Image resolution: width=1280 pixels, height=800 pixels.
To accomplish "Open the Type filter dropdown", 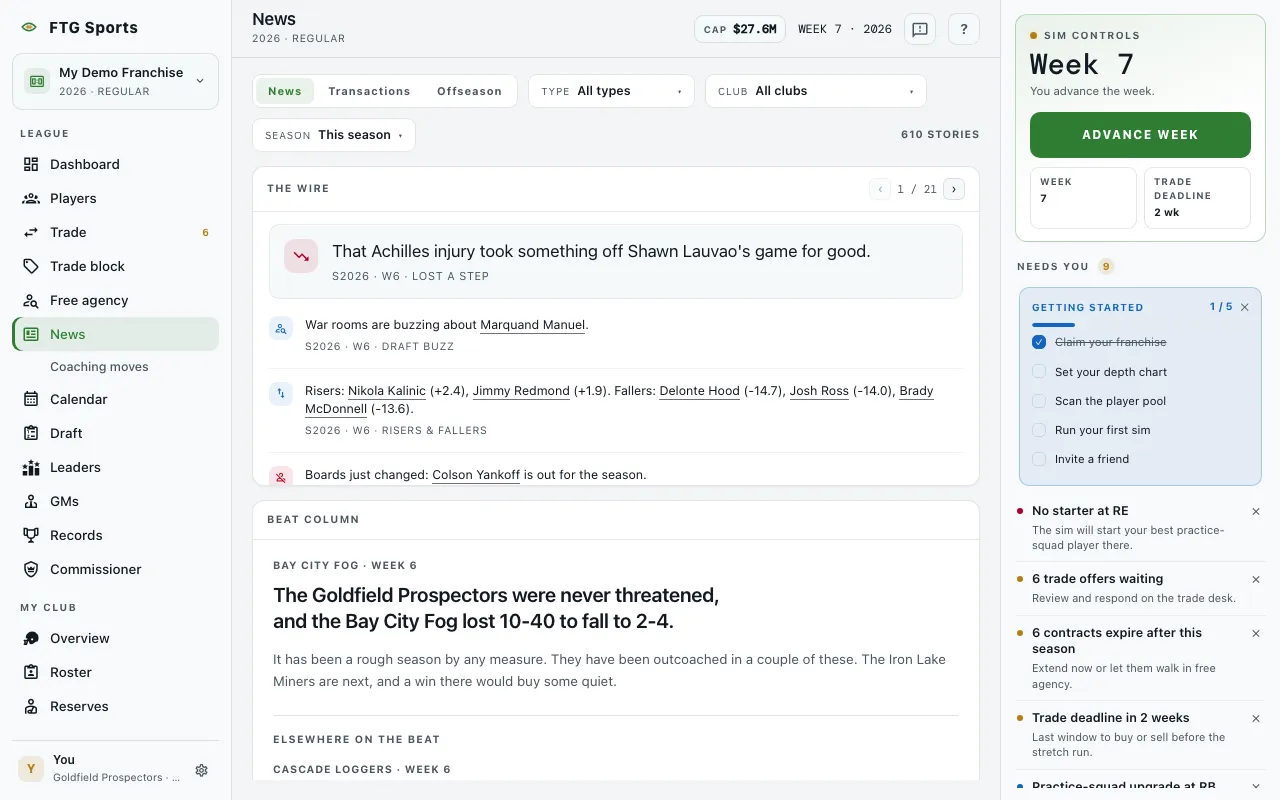I will [x=611, y=91].
